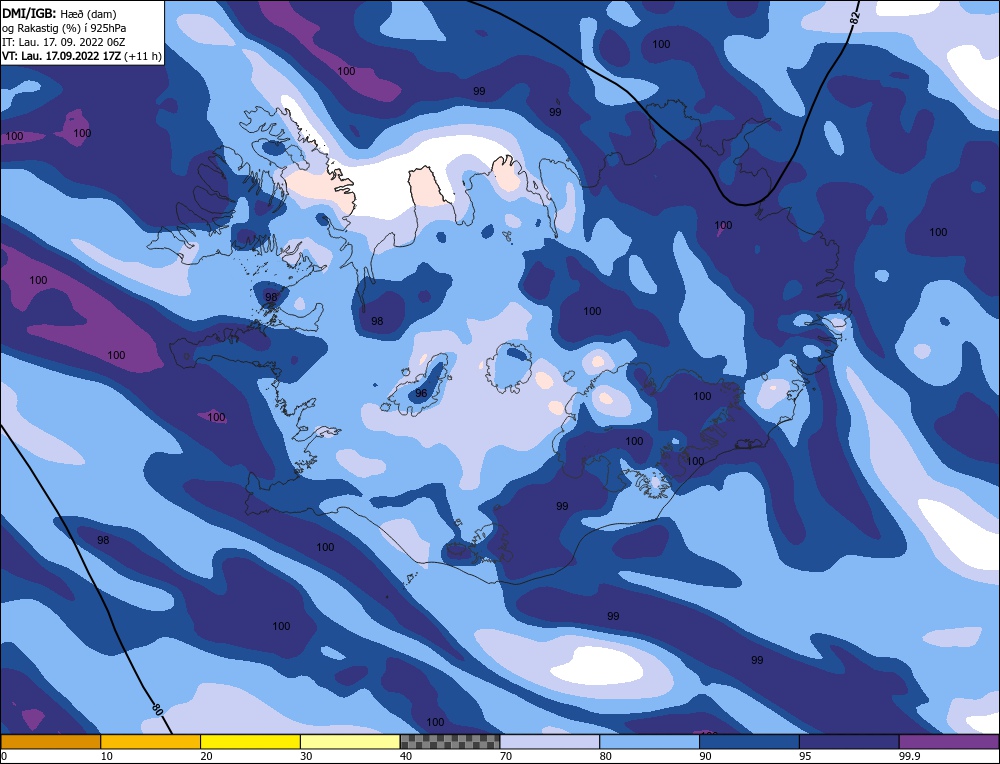Click the legend tick label '90'

705,756
